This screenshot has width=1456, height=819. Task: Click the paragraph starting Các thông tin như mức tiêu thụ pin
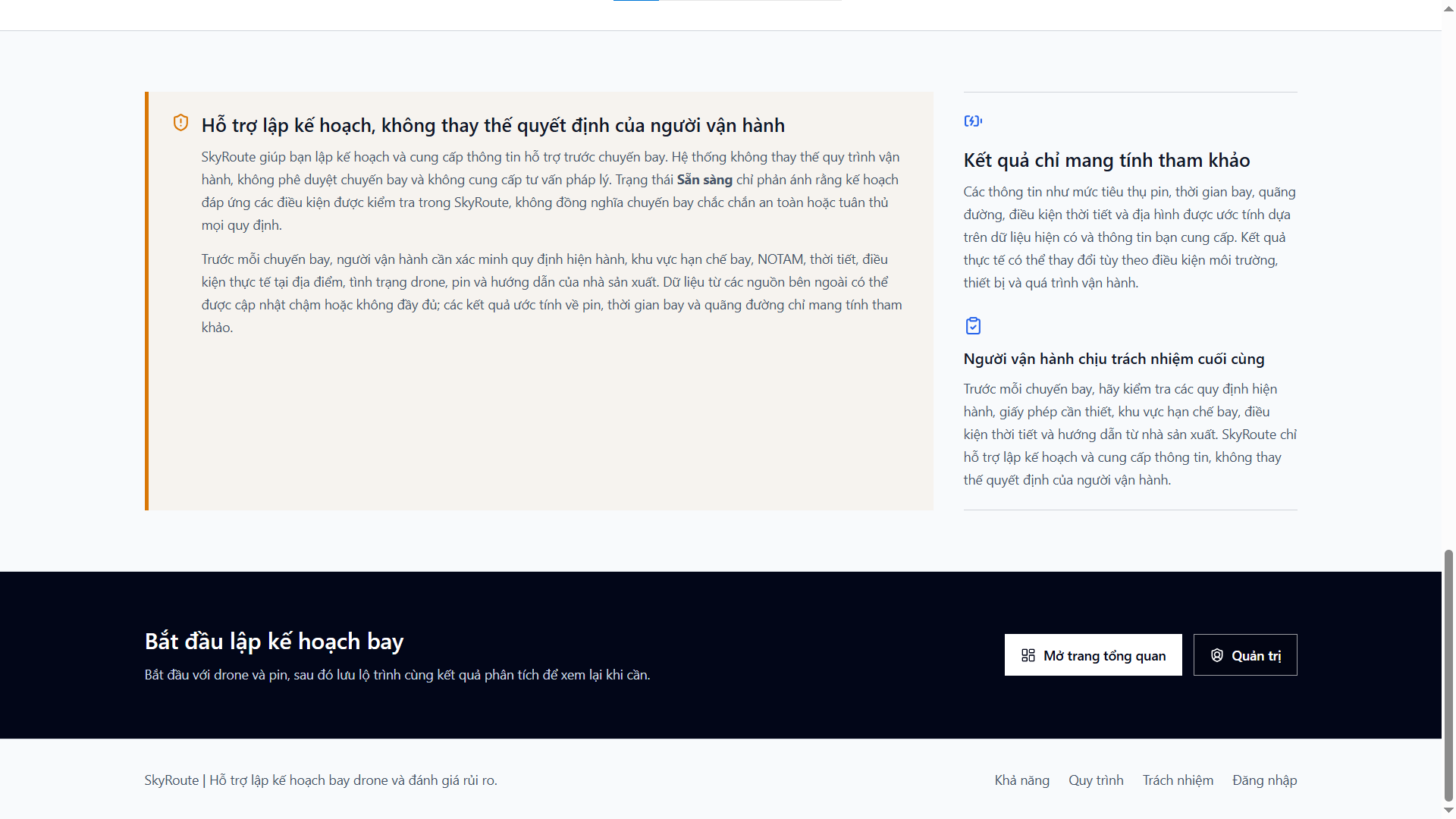(x=1130, y=237)
